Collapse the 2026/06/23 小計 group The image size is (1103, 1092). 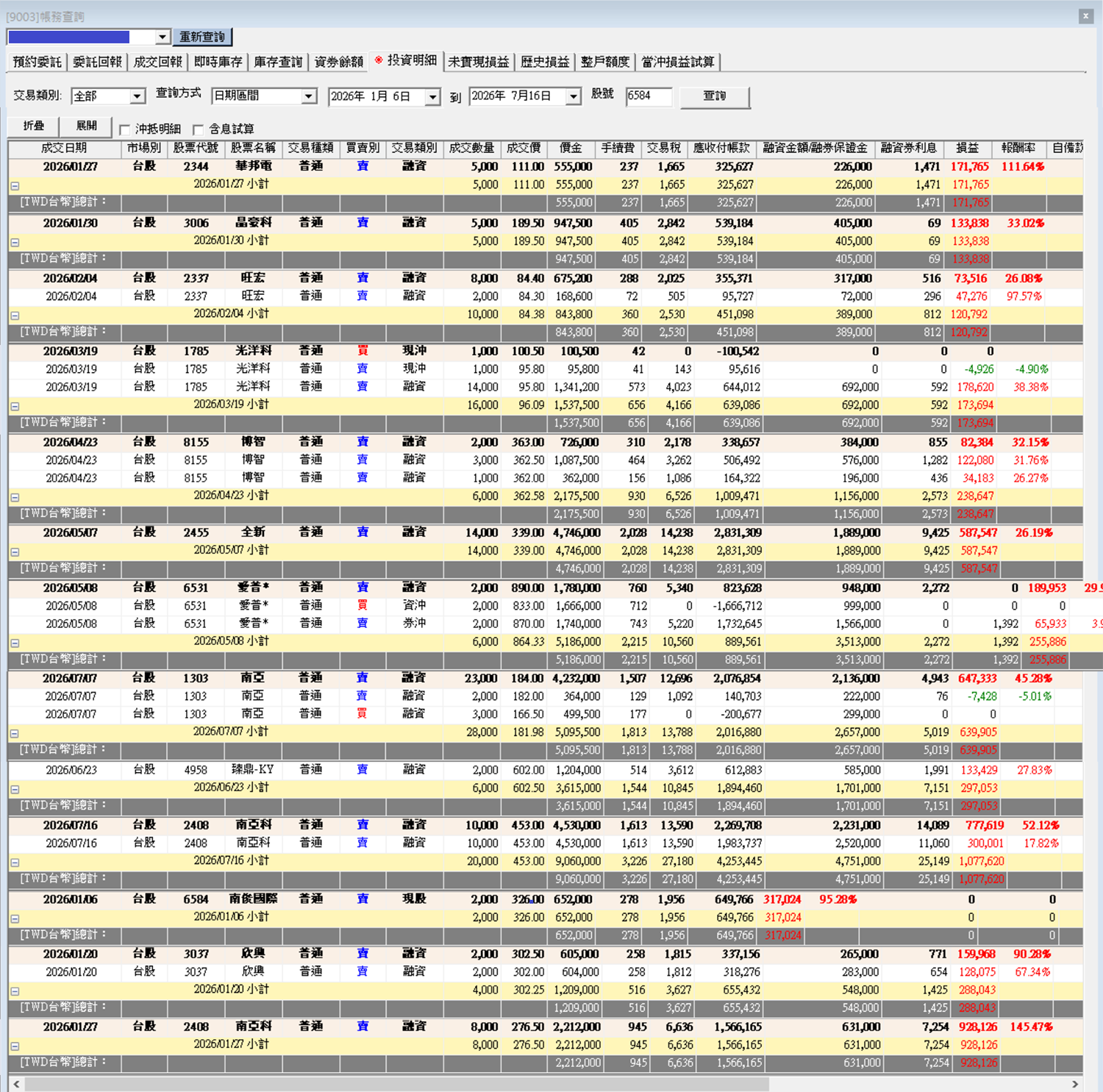[15, 789]
